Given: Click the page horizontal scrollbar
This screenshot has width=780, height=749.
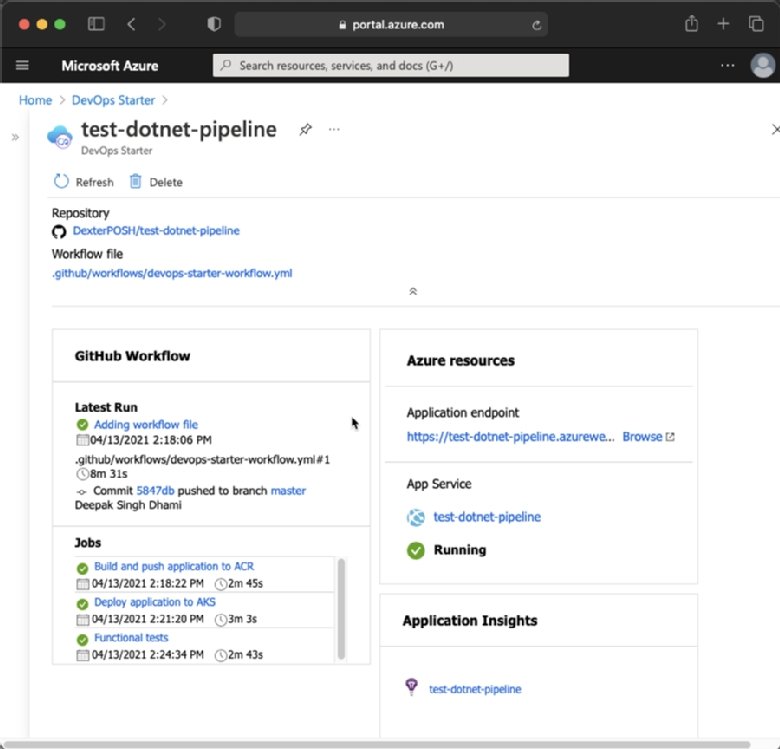Looking at the screenshot, I should pyautogui.click(x=377, y=745).
